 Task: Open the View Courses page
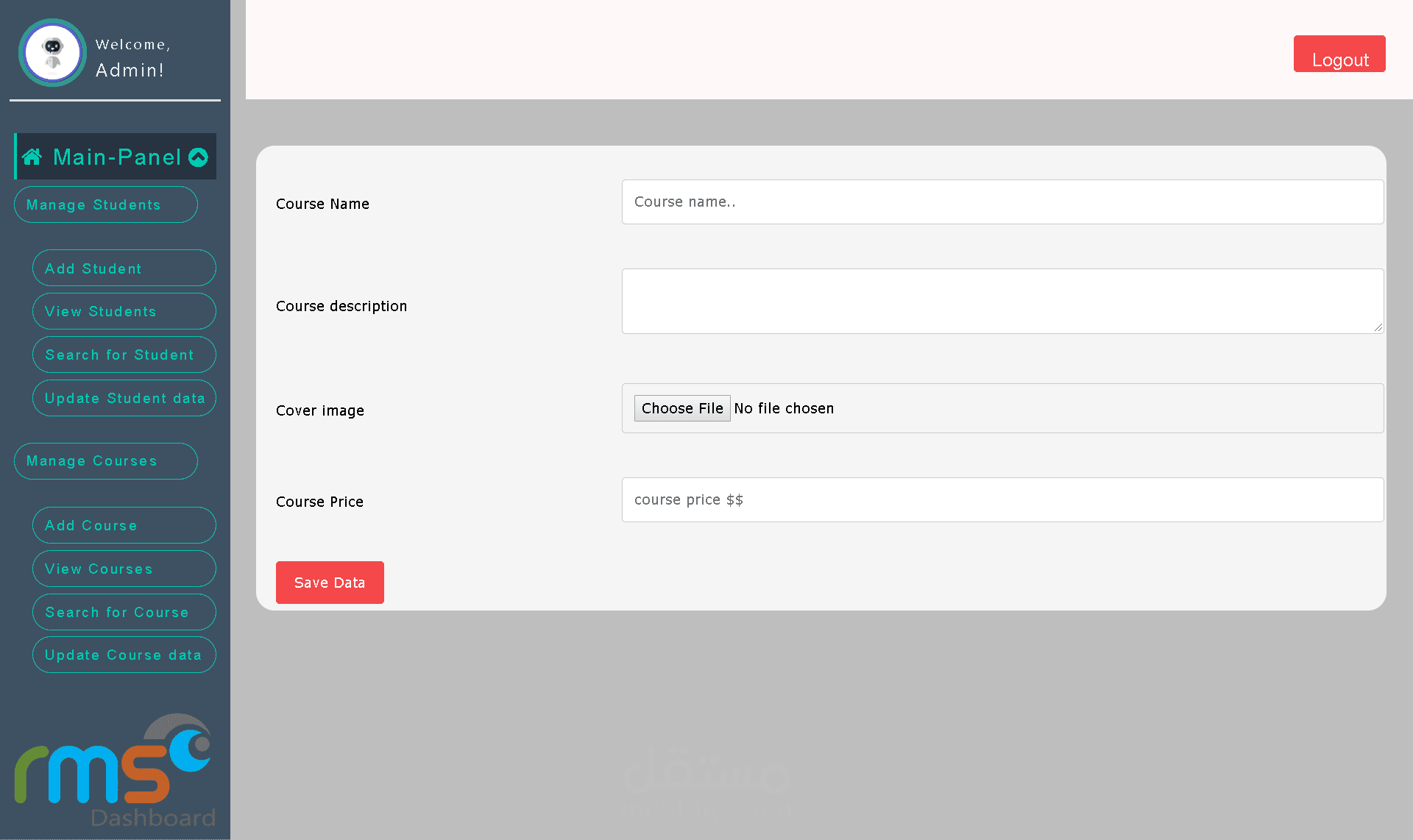[x=124, y=569]
